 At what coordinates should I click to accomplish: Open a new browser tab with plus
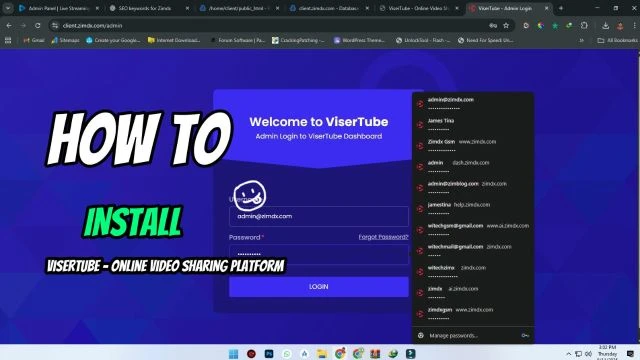(561, 8)
